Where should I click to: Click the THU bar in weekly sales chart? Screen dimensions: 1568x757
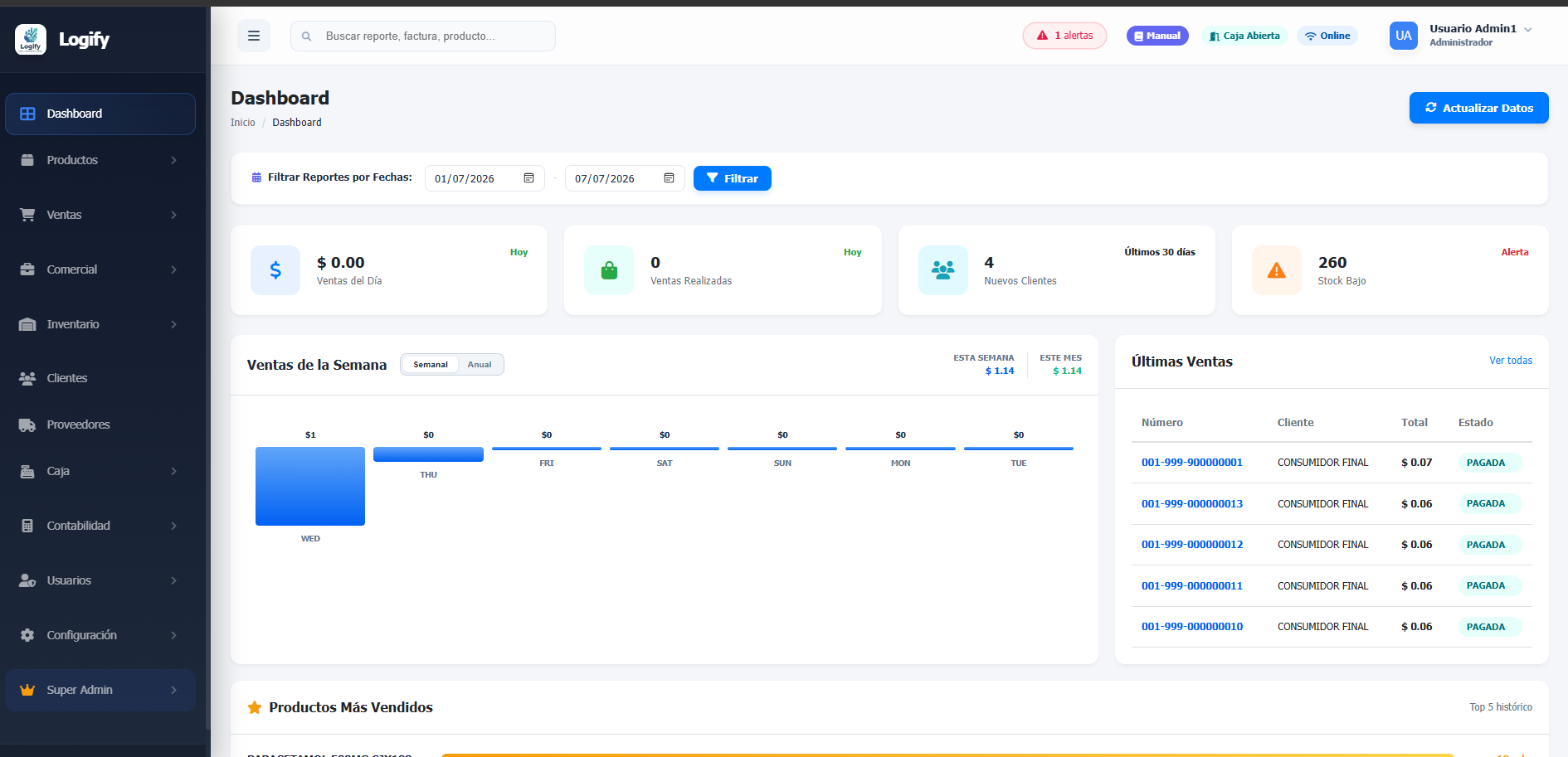pyautogui.click(x=428, y=454)
